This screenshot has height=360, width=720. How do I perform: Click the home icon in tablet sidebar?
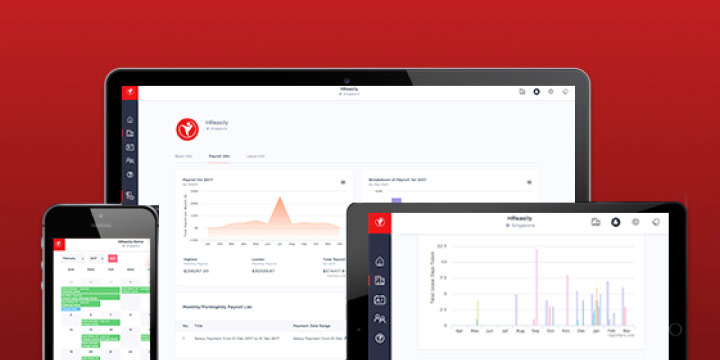(x=379, y=262)
